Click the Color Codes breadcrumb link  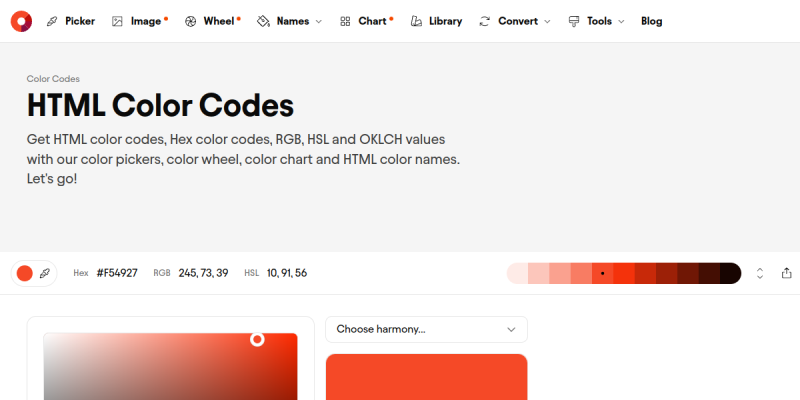[x=53, y=79]
